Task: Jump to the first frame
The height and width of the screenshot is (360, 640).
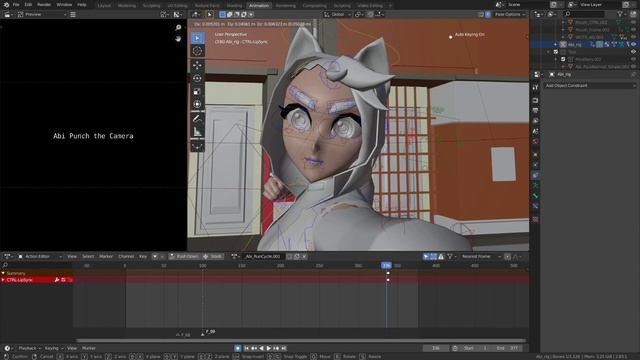Action: click(x=247, y=348)
